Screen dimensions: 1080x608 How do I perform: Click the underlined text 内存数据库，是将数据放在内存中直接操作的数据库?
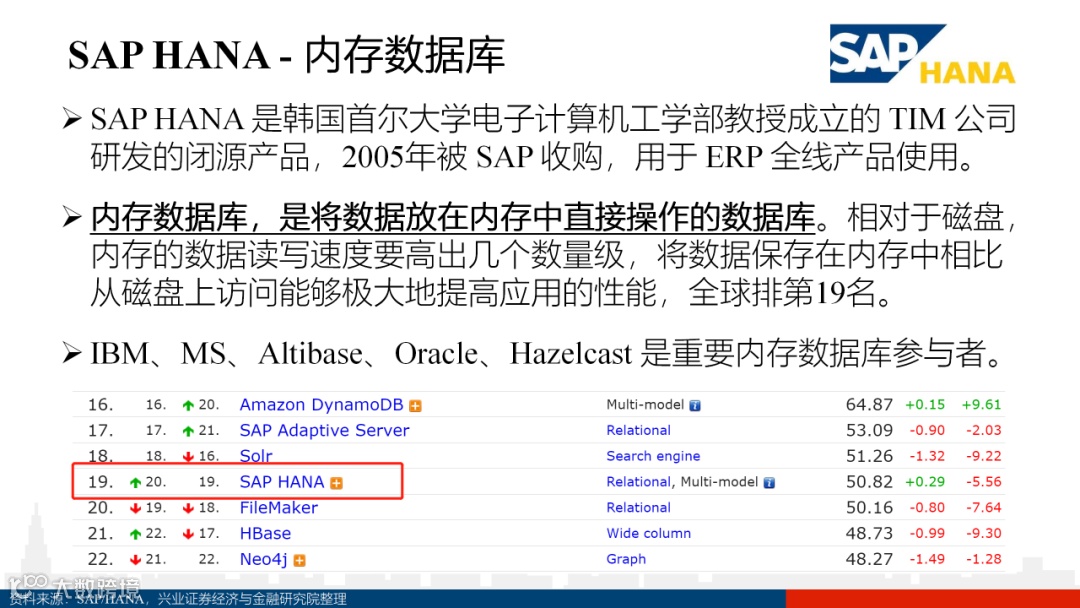pyautogui.click(x=453, y=218)
